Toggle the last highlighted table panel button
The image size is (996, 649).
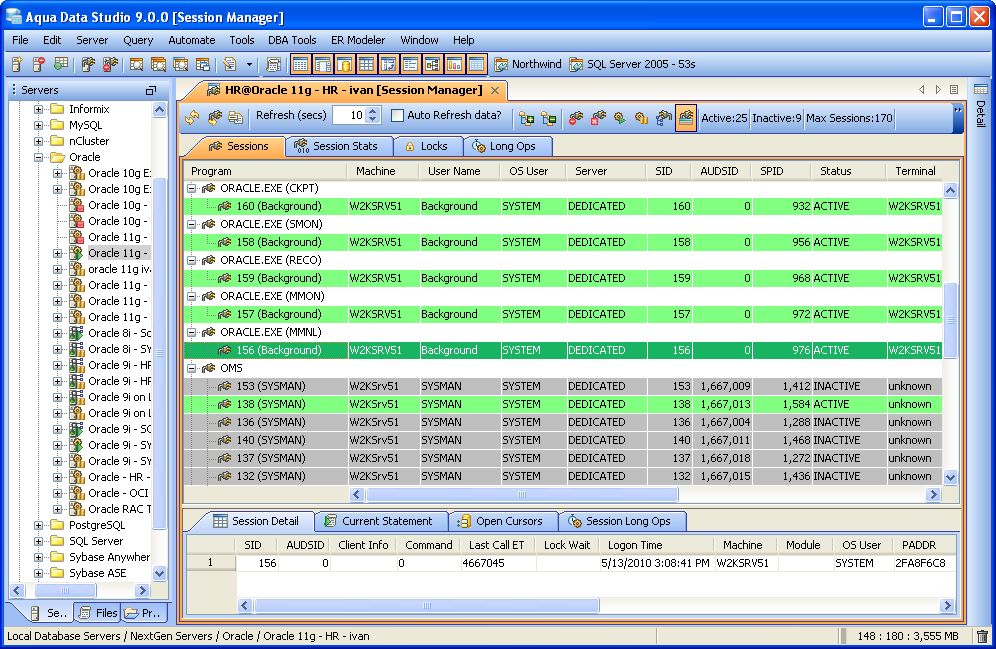476,64
